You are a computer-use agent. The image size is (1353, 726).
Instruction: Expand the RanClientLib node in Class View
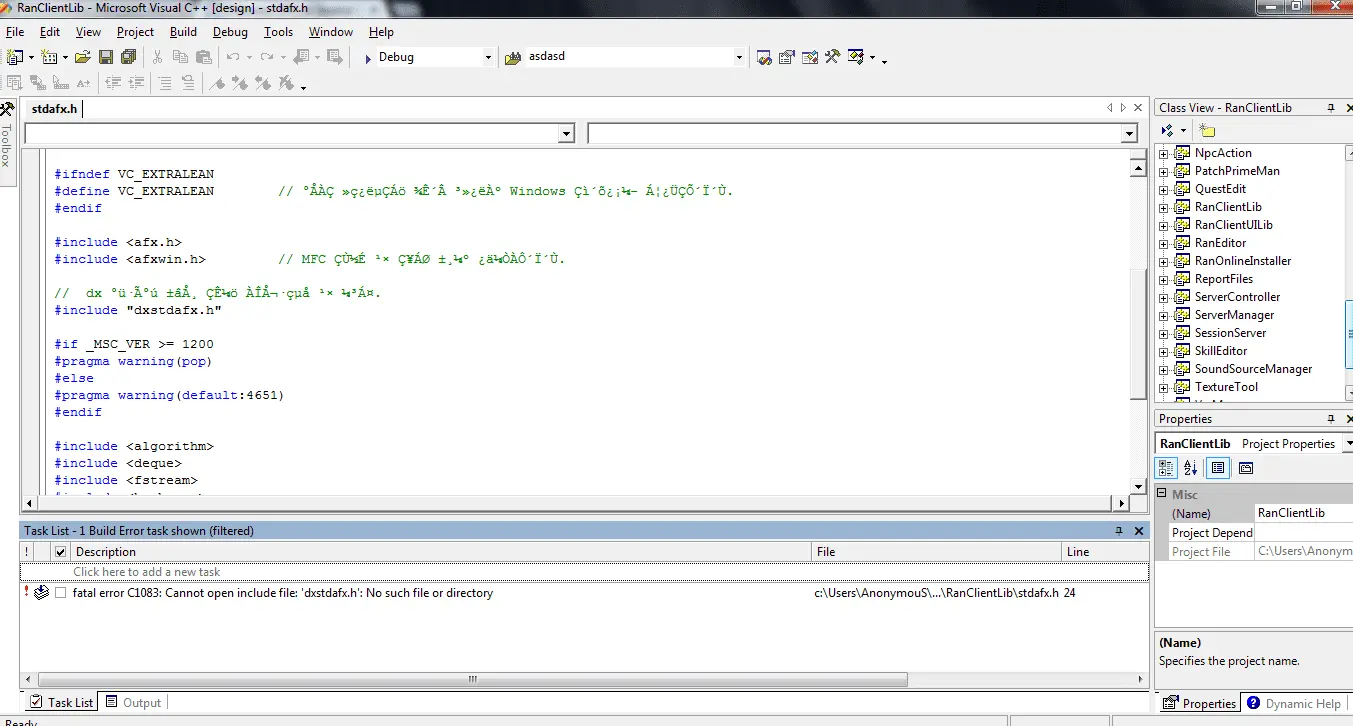tap(1164, 207)
